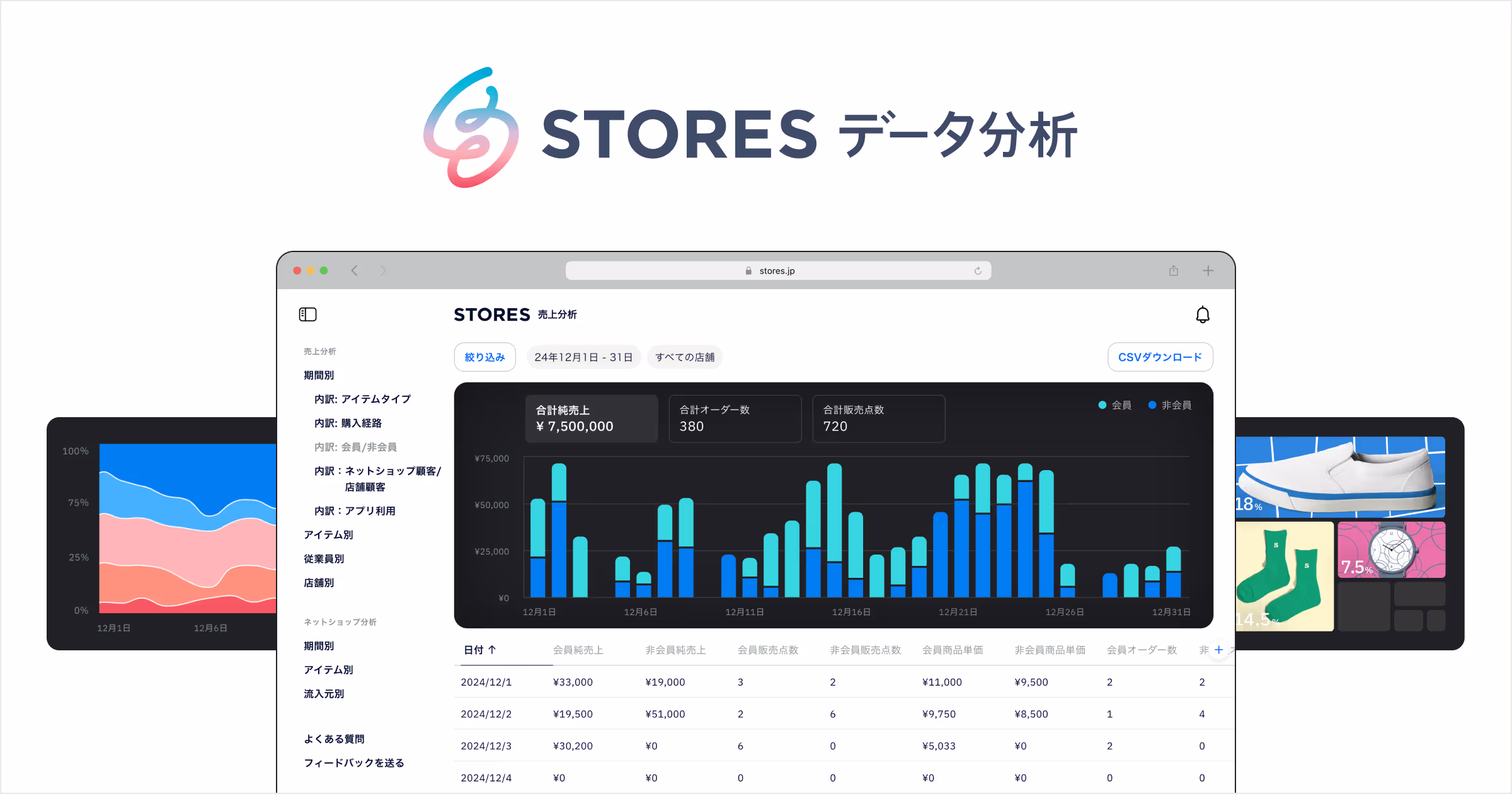This screenshot has width=1512, height=794.
Task: Click the CSVダウンロード button
Action: (1160, 357)
